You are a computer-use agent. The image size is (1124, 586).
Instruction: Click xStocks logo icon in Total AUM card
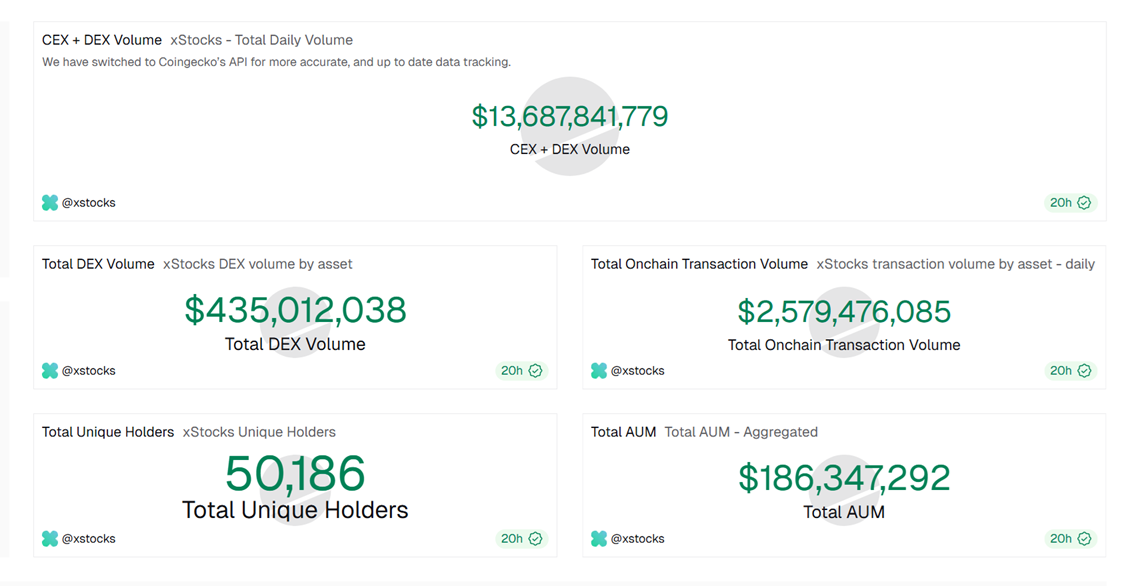click(599, 539)
